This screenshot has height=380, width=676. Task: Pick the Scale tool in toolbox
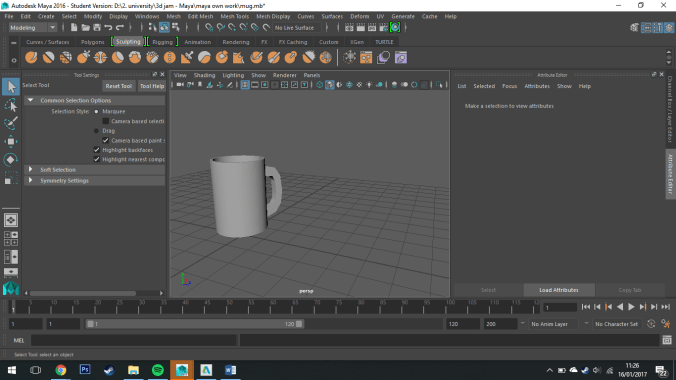click(11, 178)
